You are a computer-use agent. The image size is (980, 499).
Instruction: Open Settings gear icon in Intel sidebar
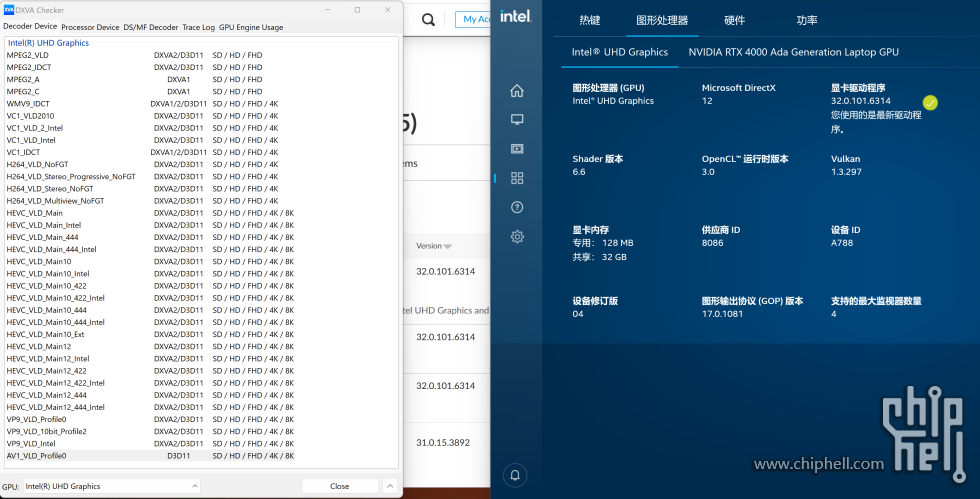517,236
